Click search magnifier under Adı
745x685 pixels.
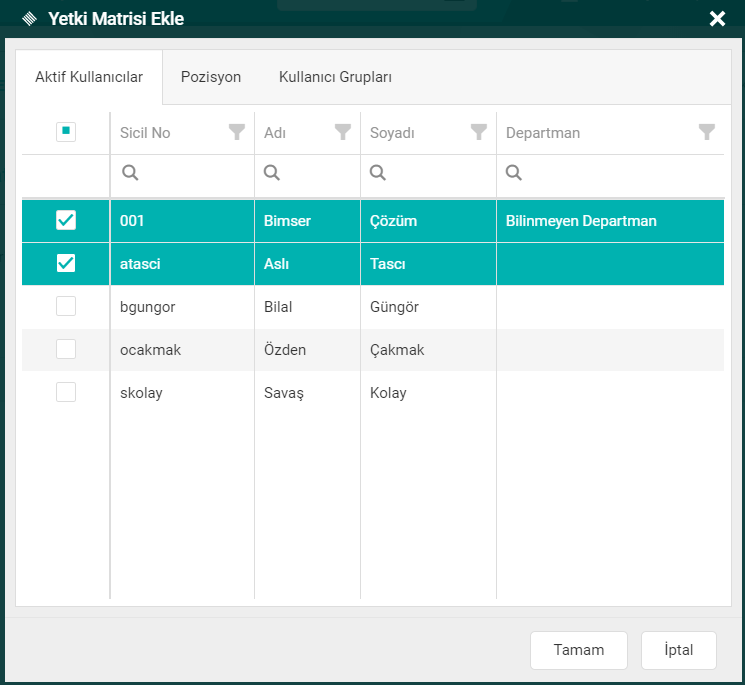tap(272, 173)
